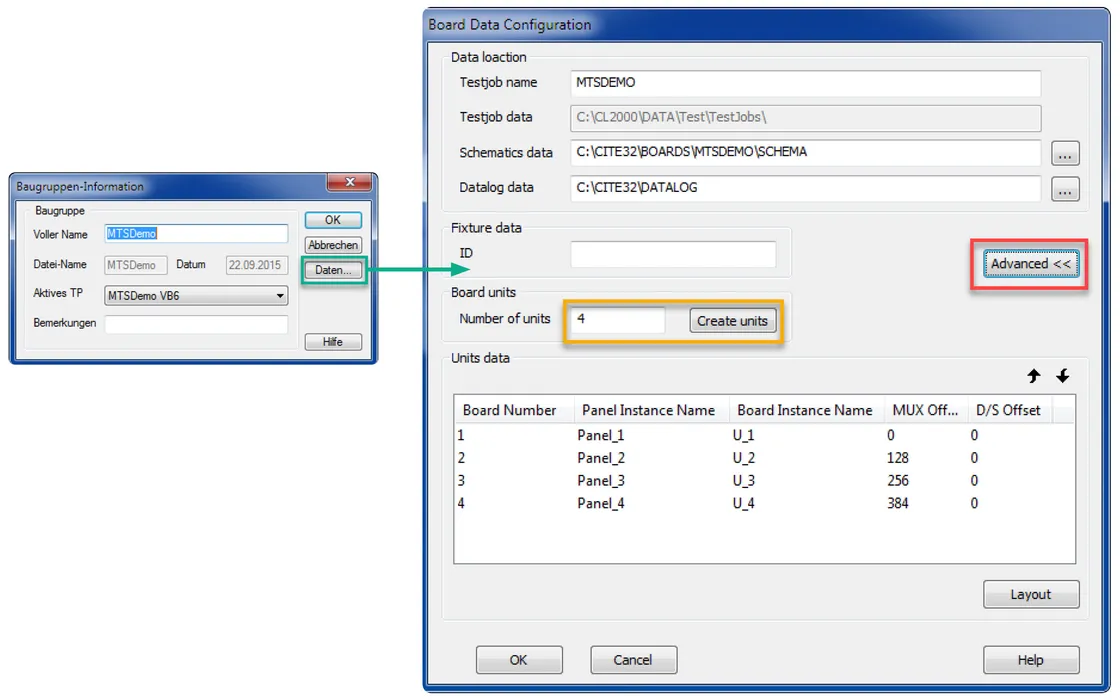Click Abbrechen to cancel the dialog

pos(333,245)
